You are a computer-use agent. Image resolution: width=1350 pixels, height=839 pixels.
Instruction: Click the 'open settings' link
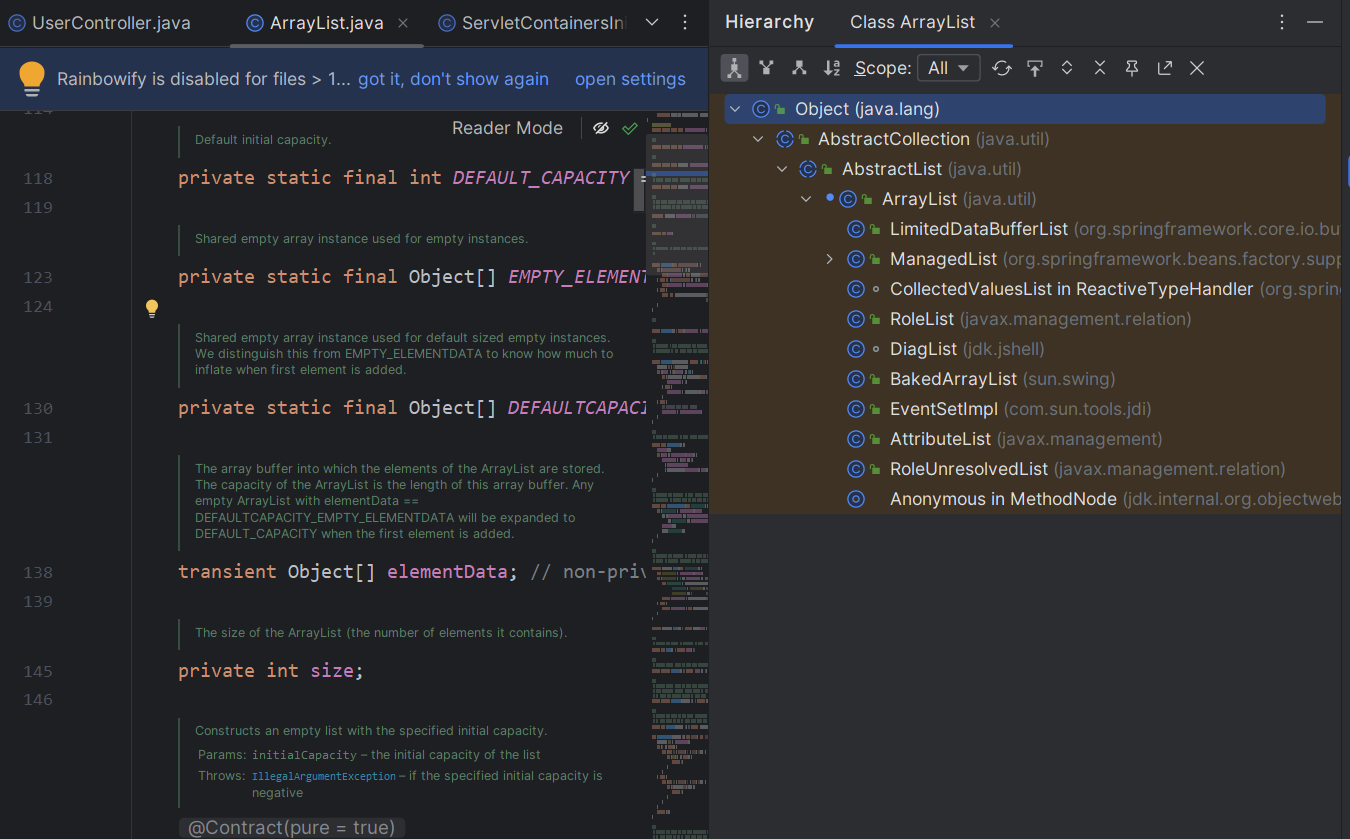[630, 79]
